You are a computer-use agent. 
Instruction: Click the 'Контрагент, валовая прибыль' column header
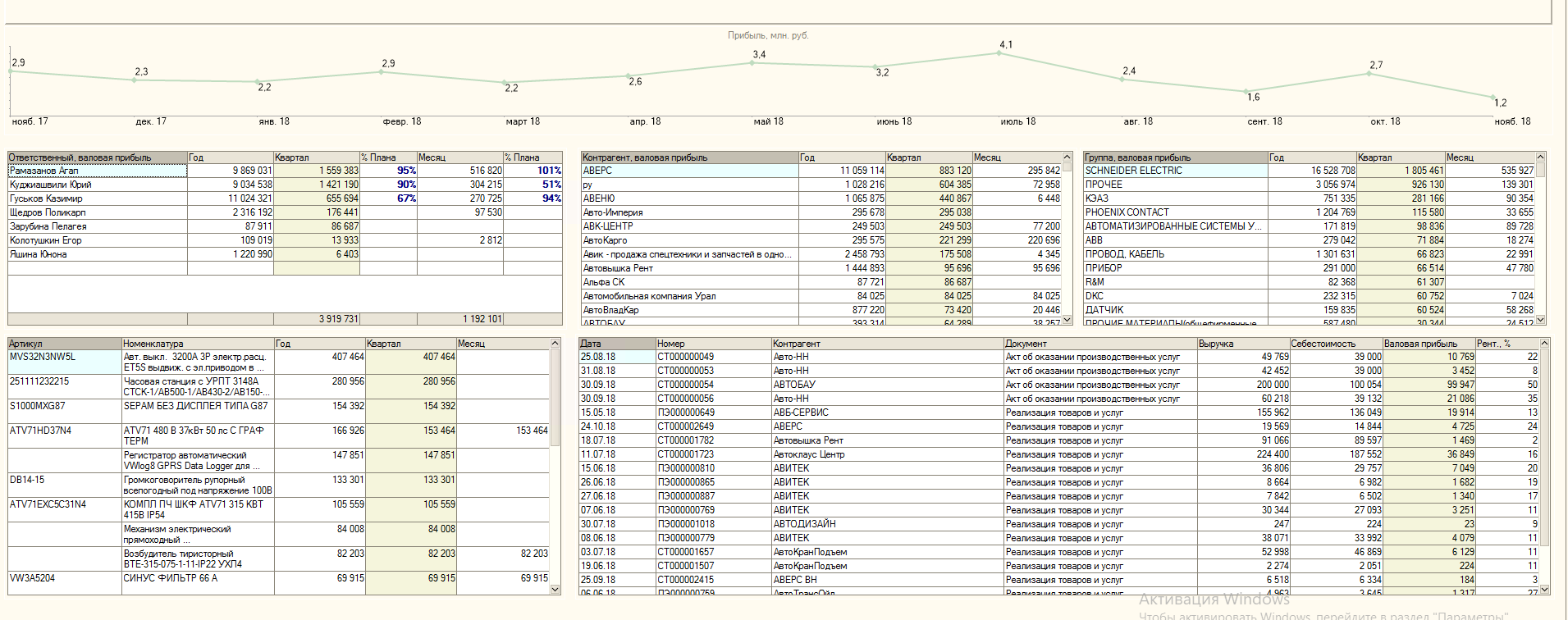point(690,157)
